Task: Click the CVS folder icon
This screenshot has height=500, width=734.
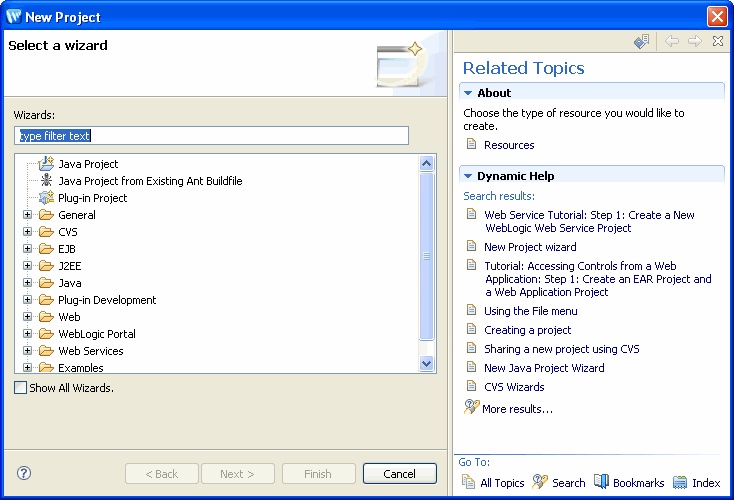Action: coord(46,232)
